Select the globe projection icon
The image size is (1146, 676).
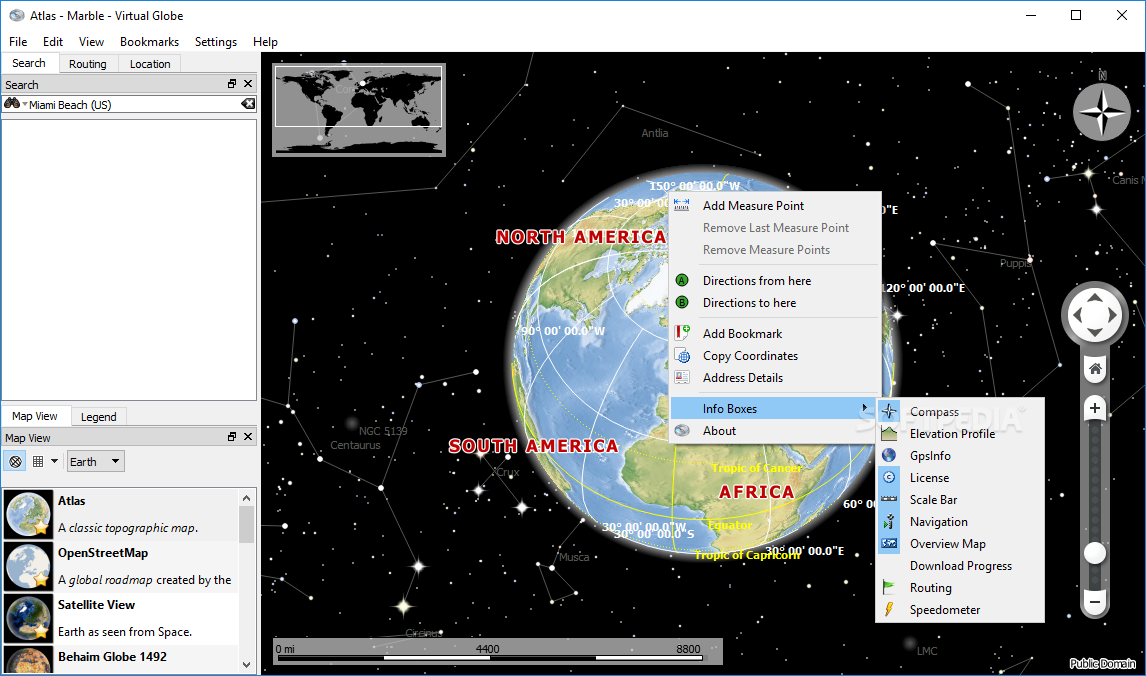(15, 461)
